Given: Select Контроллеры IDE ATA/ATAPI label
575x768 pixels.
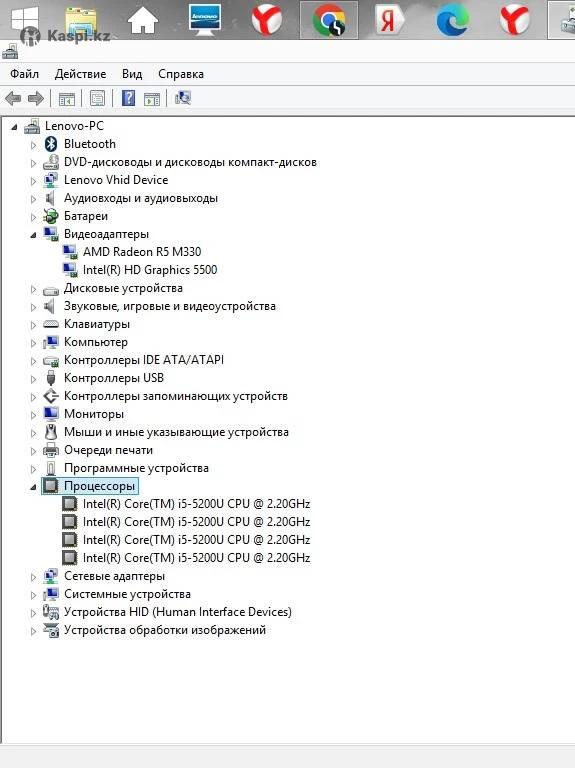Looking at the screenshot, I should (x=144, y=360).
